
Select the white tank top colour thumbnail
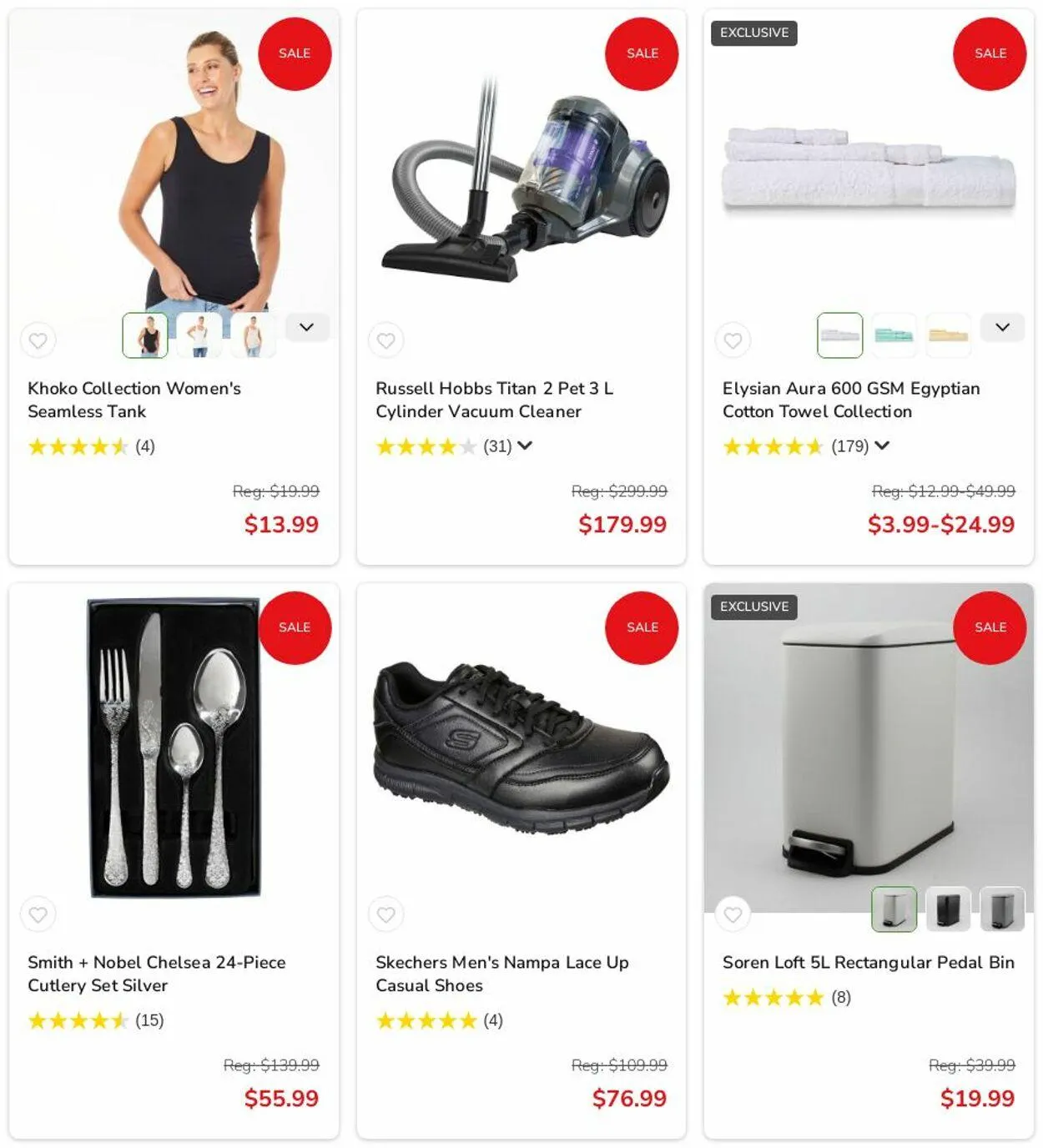(x=199, y=335)
